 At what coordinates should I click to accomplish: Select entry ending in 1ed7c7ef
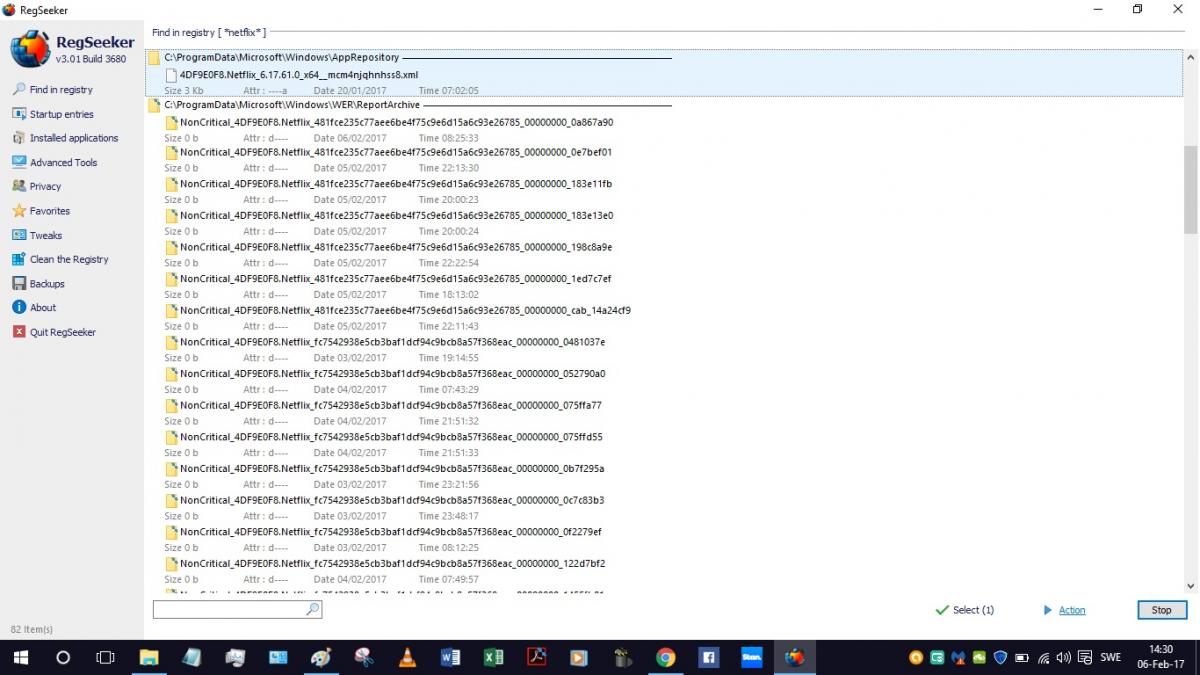[396, 279]
